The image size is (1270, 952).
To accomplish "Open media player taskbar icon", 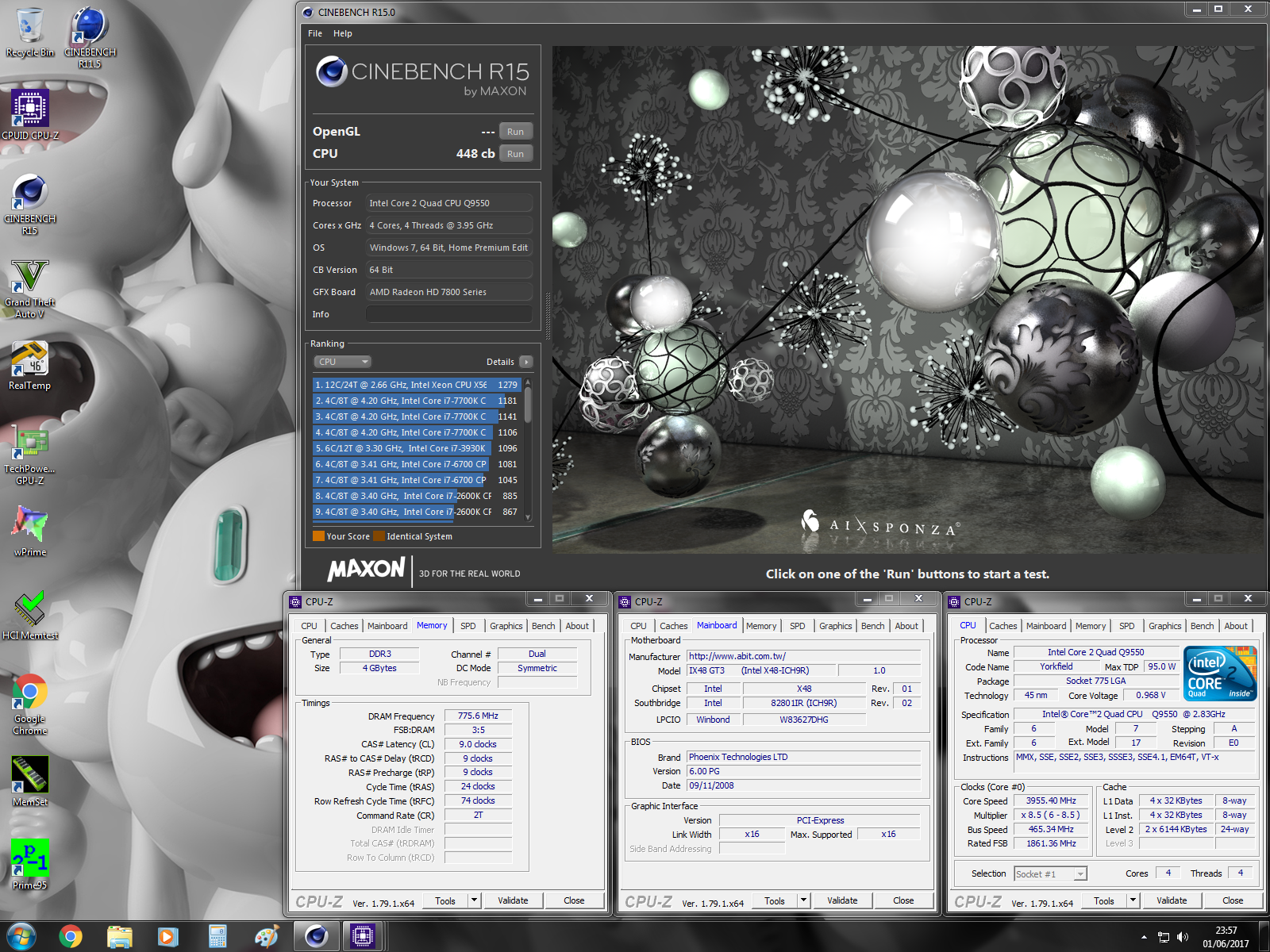I will pos(168,937).
